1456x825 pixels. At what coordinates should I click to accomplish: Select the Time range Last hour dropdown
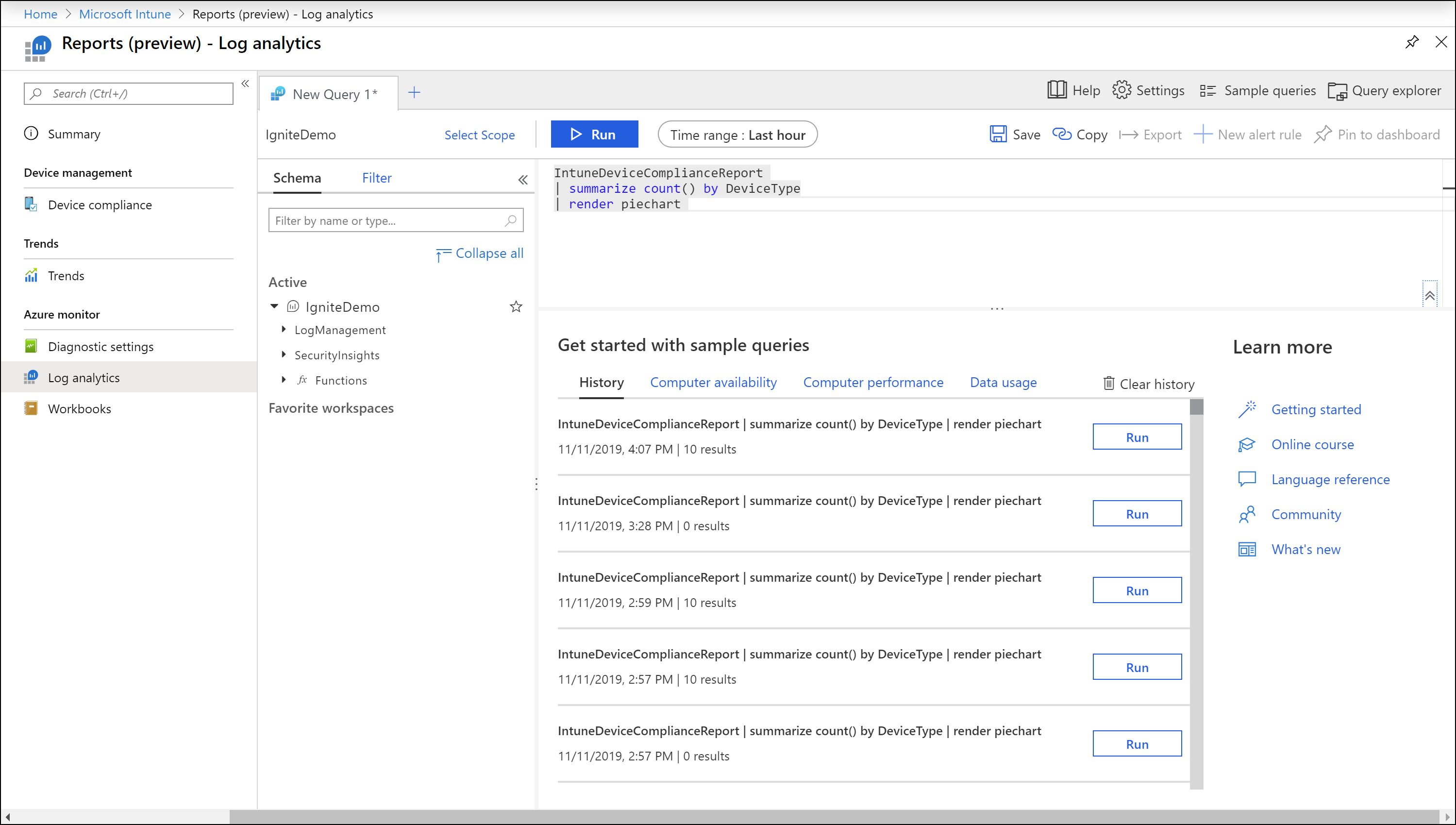737,134
